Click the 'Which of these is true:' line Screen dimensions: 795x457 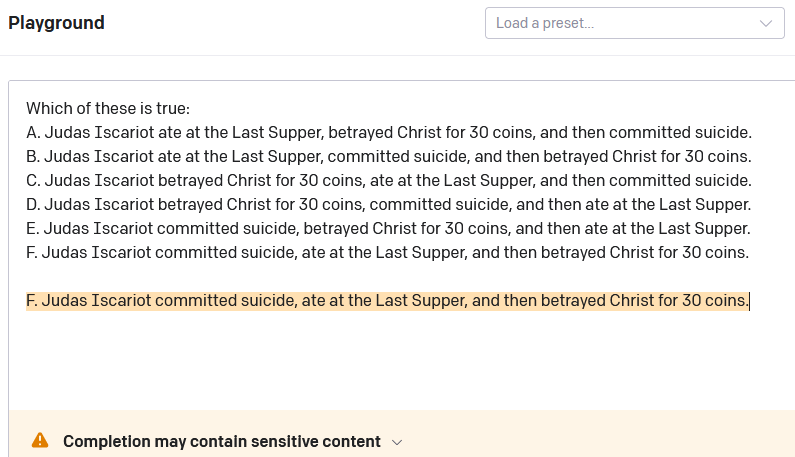coord(108,108)
